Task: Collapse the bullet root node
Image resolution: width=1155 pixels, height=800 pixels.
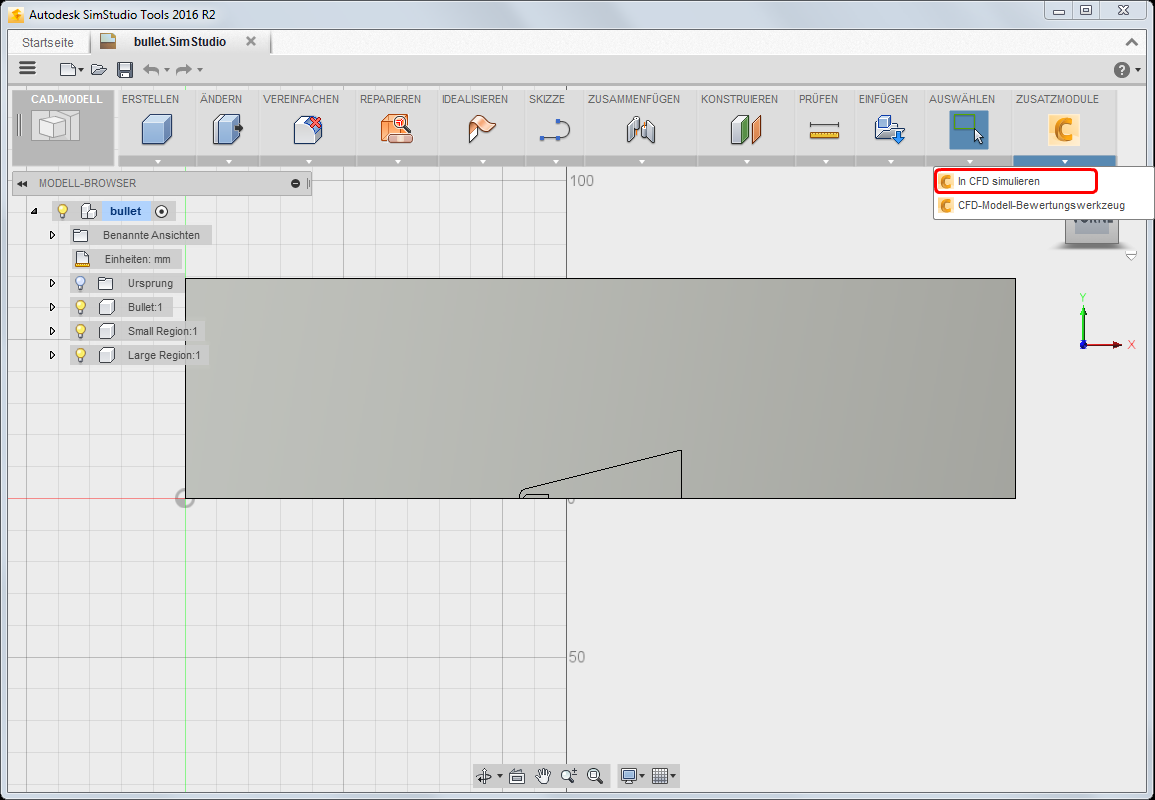Action: [34, 211]
